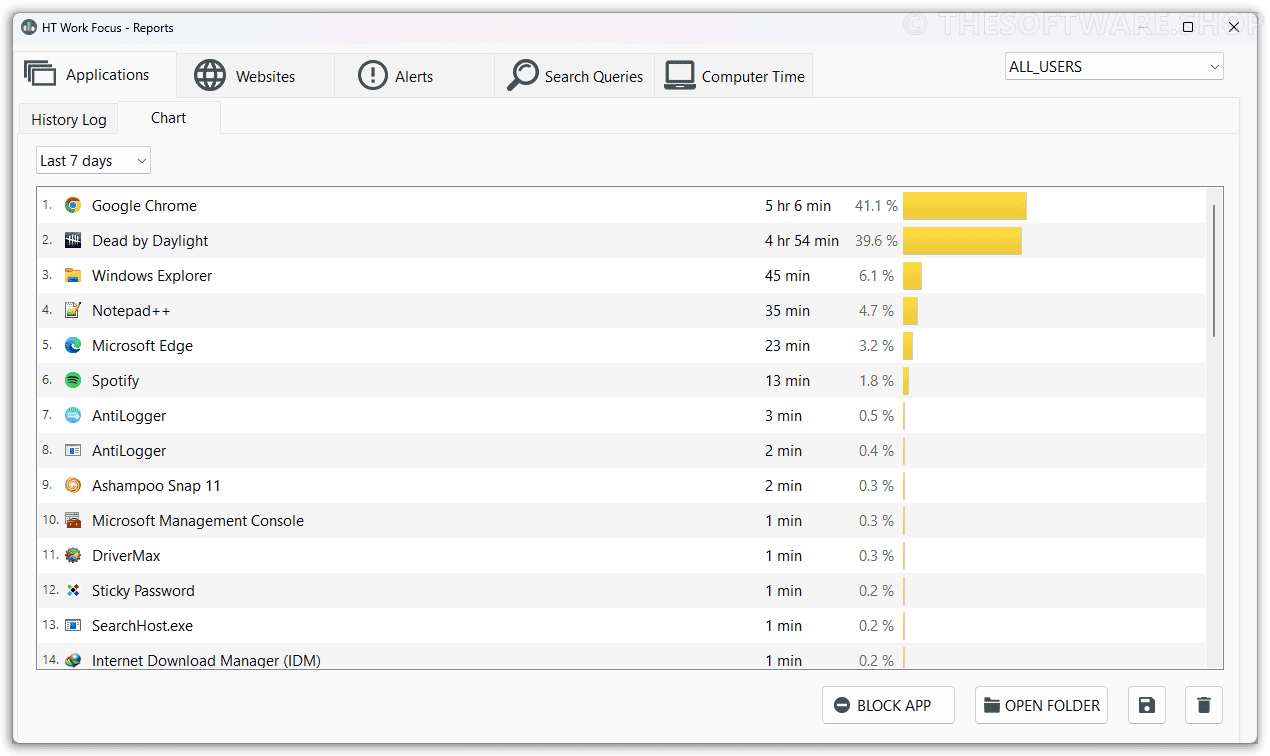This screenshot has width=1270, height=756.
Task: Click the "6.1 %" percentage
Action: point(876,276)
